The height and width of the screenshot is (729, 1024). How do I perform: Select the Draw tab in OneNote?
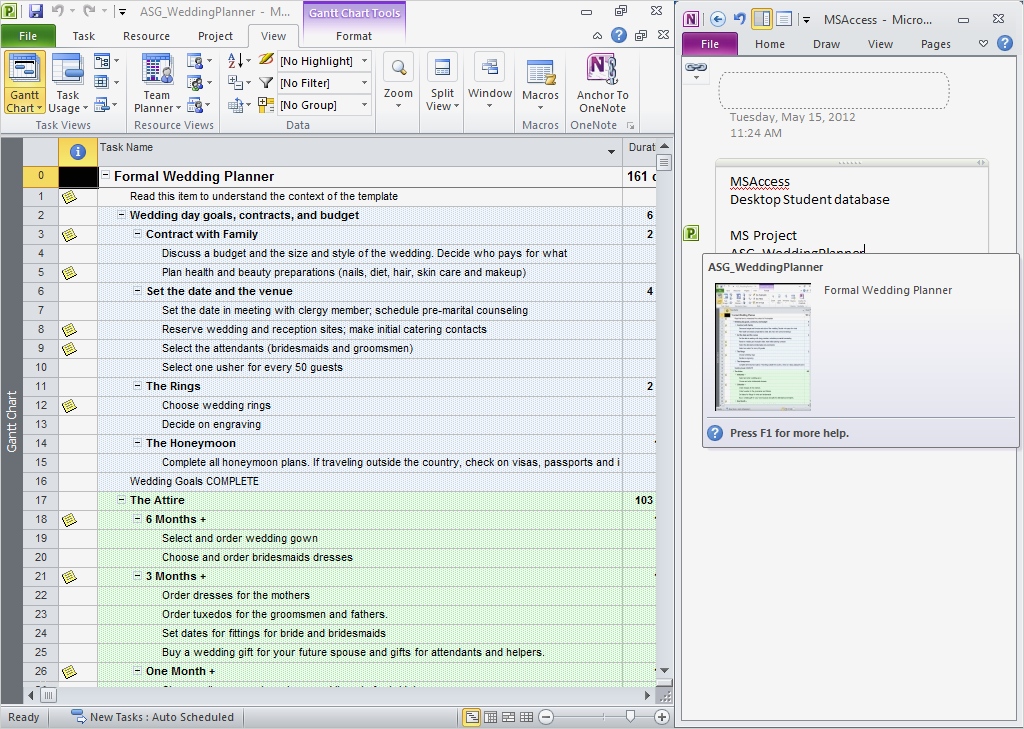(x=827, y=43)
